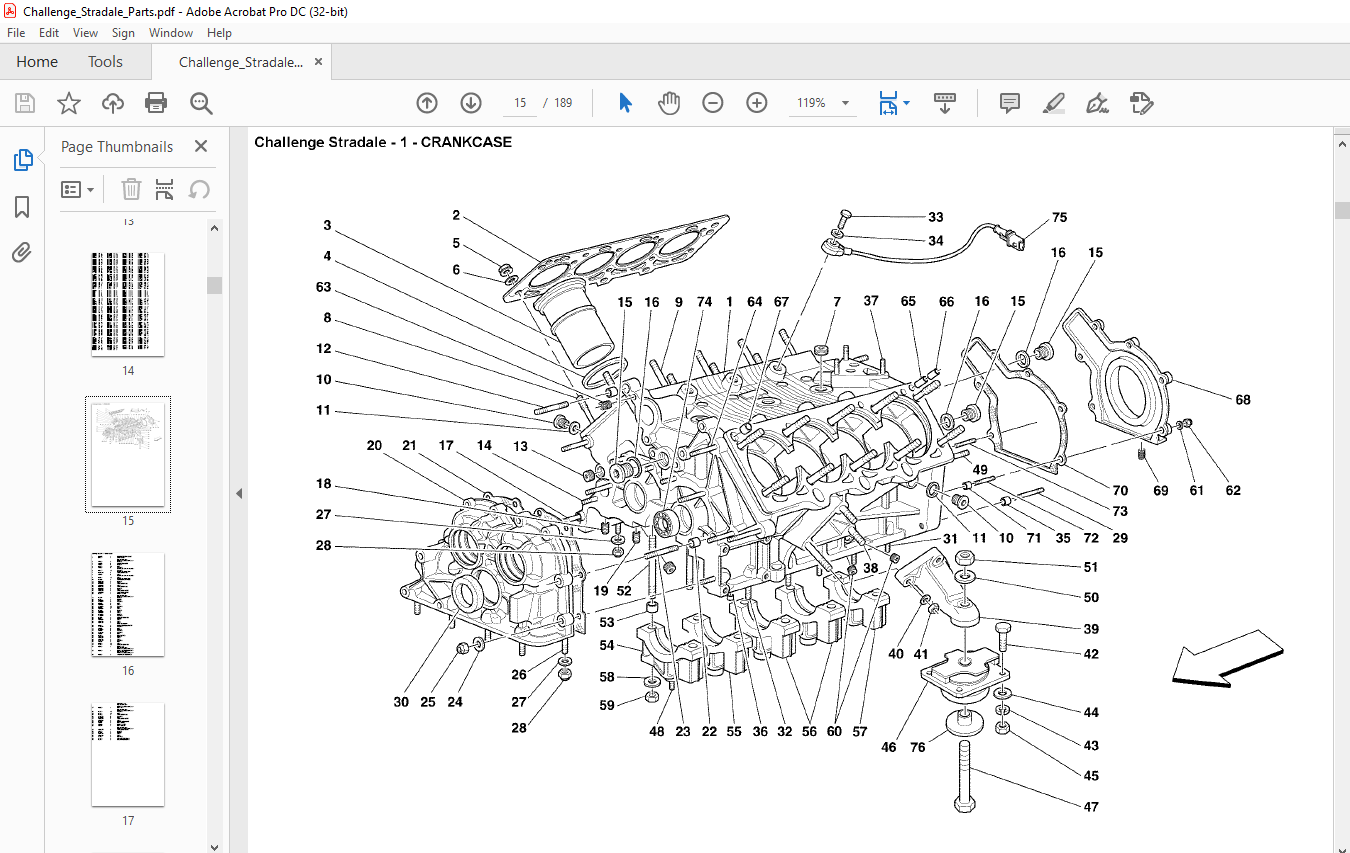Click the document scroll up arrow

click(1342, 143)
